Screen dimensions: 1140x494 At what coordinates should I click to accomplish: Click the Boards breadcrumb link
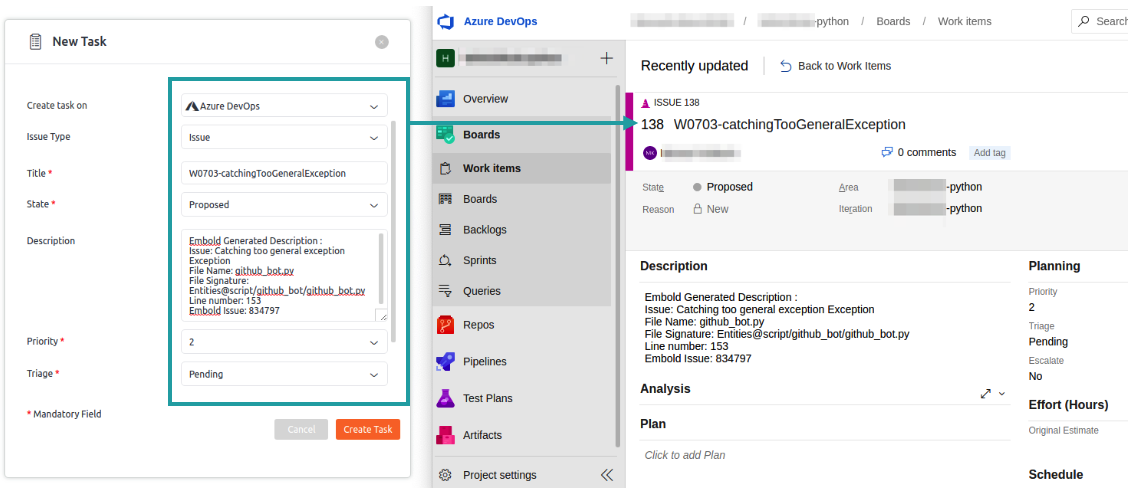pos(893,22)
